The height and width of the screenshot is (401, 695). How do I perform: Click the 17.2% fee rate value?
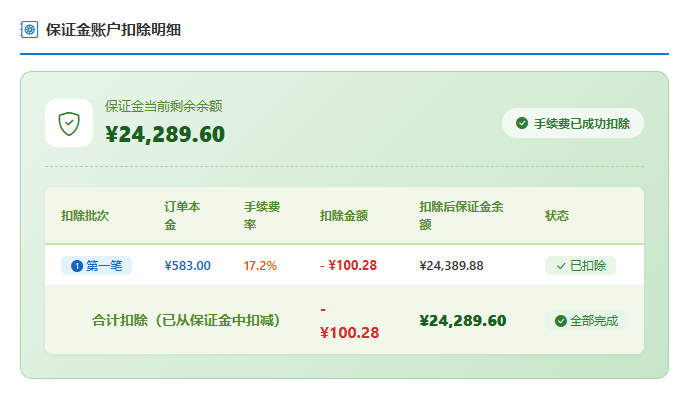click(260, 266)
